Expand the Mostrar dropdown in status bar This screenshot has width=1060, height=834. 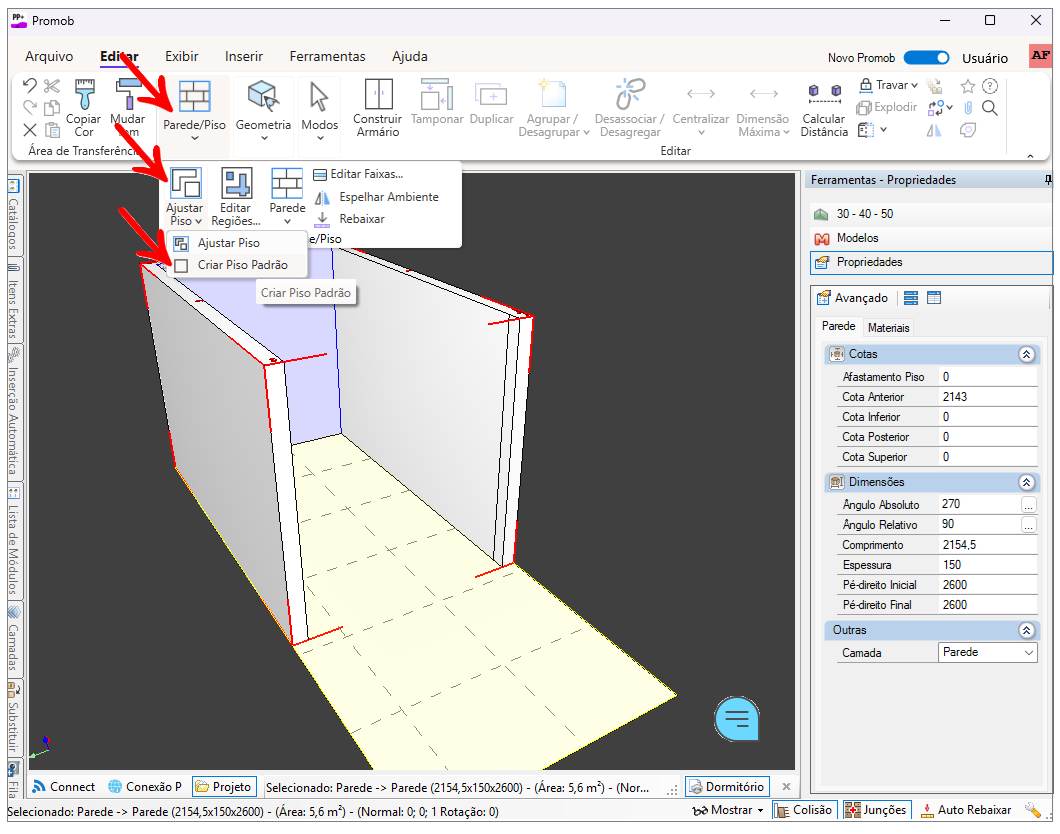point(728,810)
